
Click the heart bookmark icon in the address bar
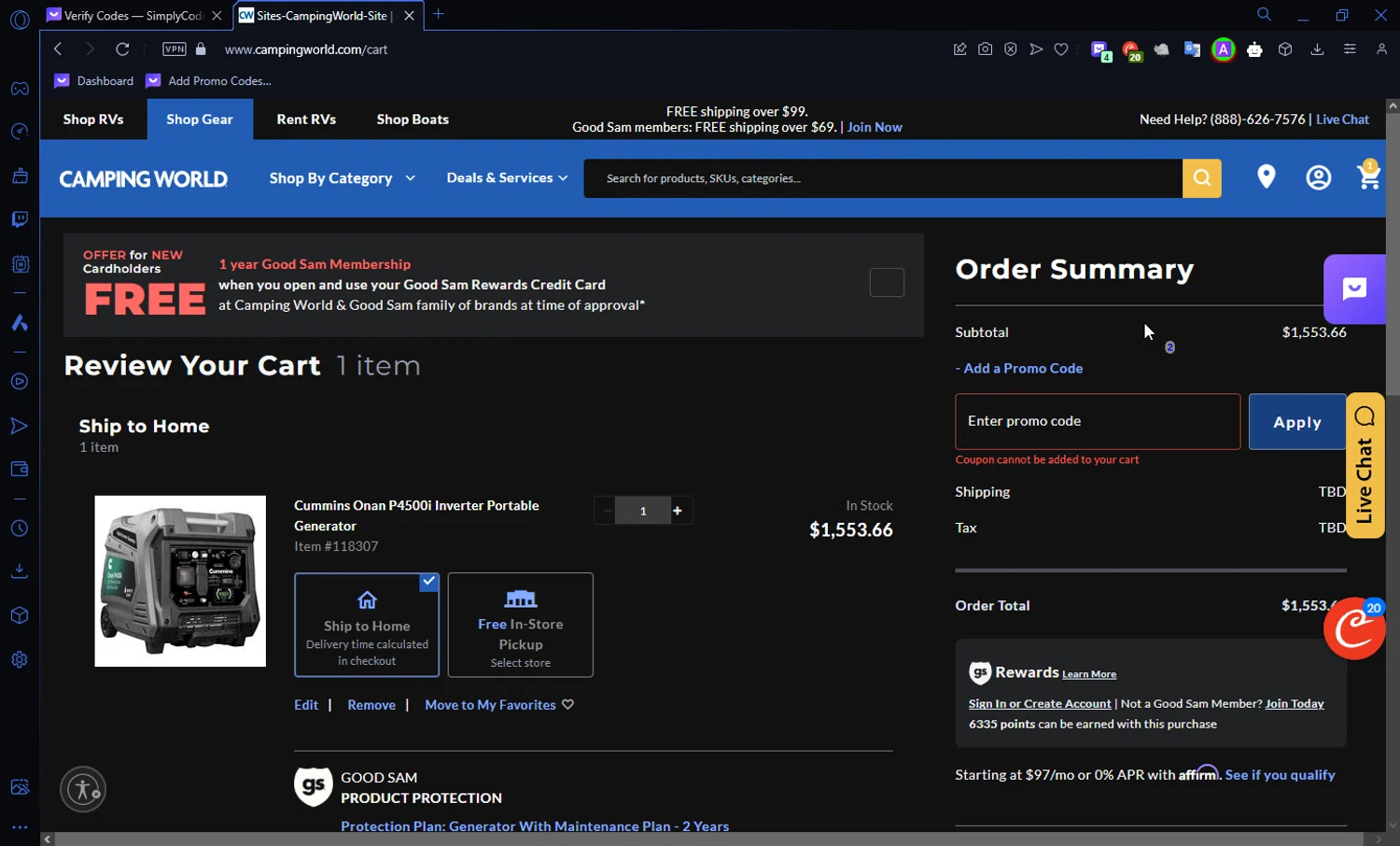(x=1061, y=49)
